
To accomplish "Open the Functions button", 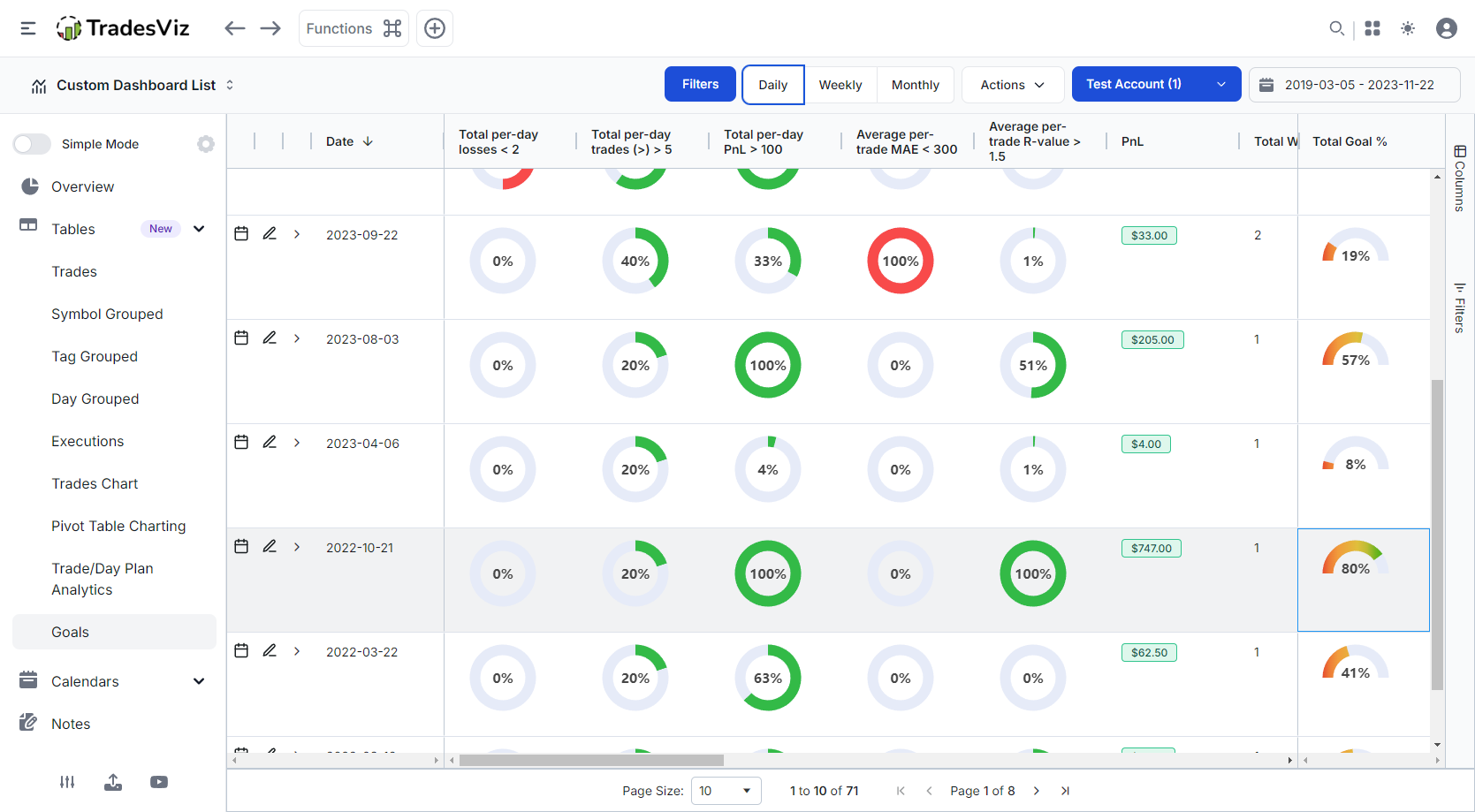I will point(354,28).
